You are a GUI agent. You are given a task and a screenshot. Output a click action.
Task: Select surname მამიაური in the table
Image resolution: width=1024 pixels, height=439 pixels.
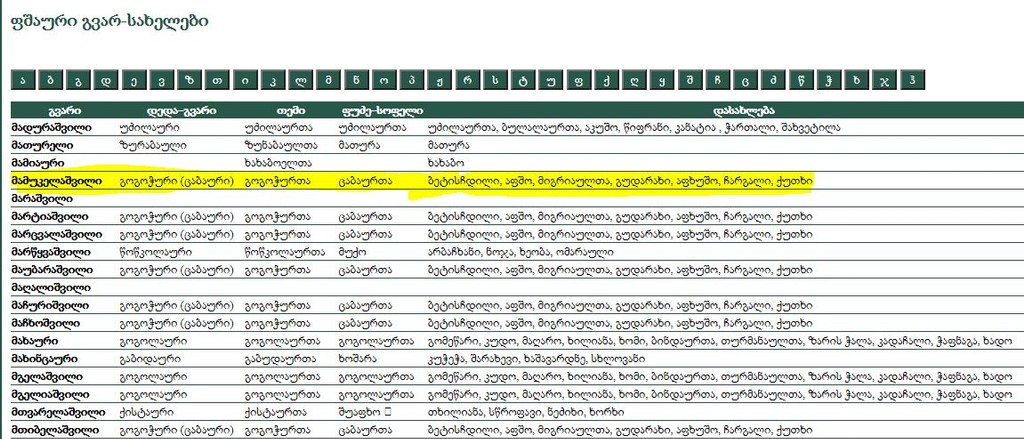(40, 163)
